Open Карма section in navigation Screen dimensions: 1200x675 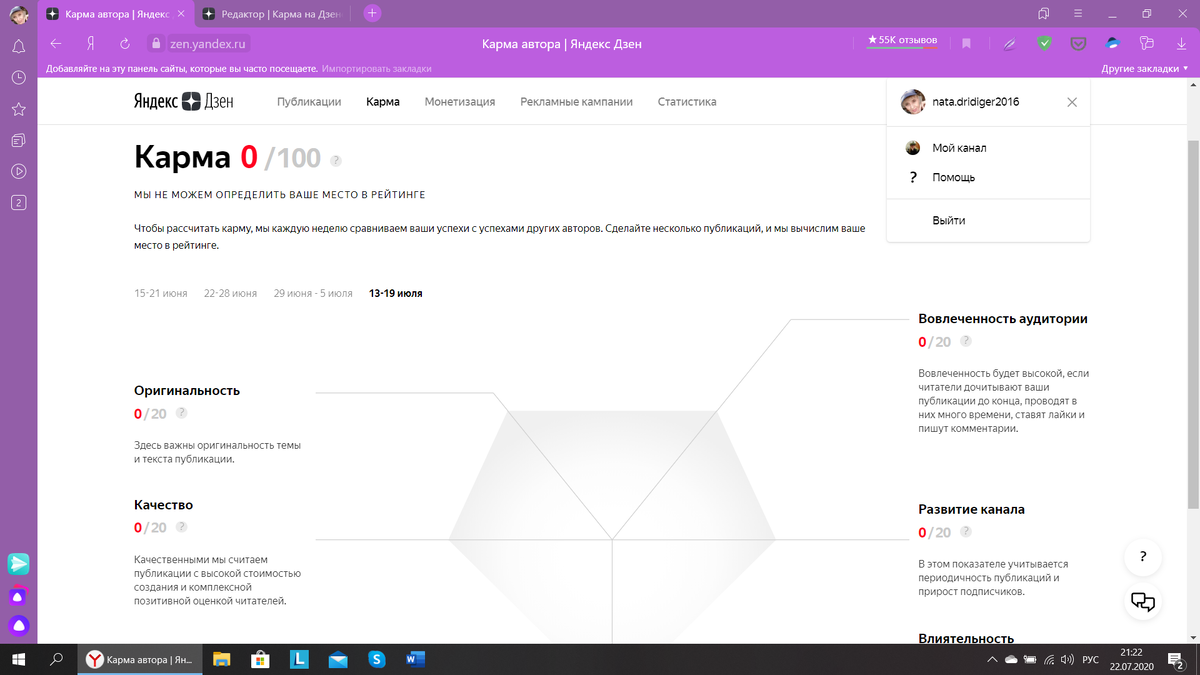[x=383, y=102]
